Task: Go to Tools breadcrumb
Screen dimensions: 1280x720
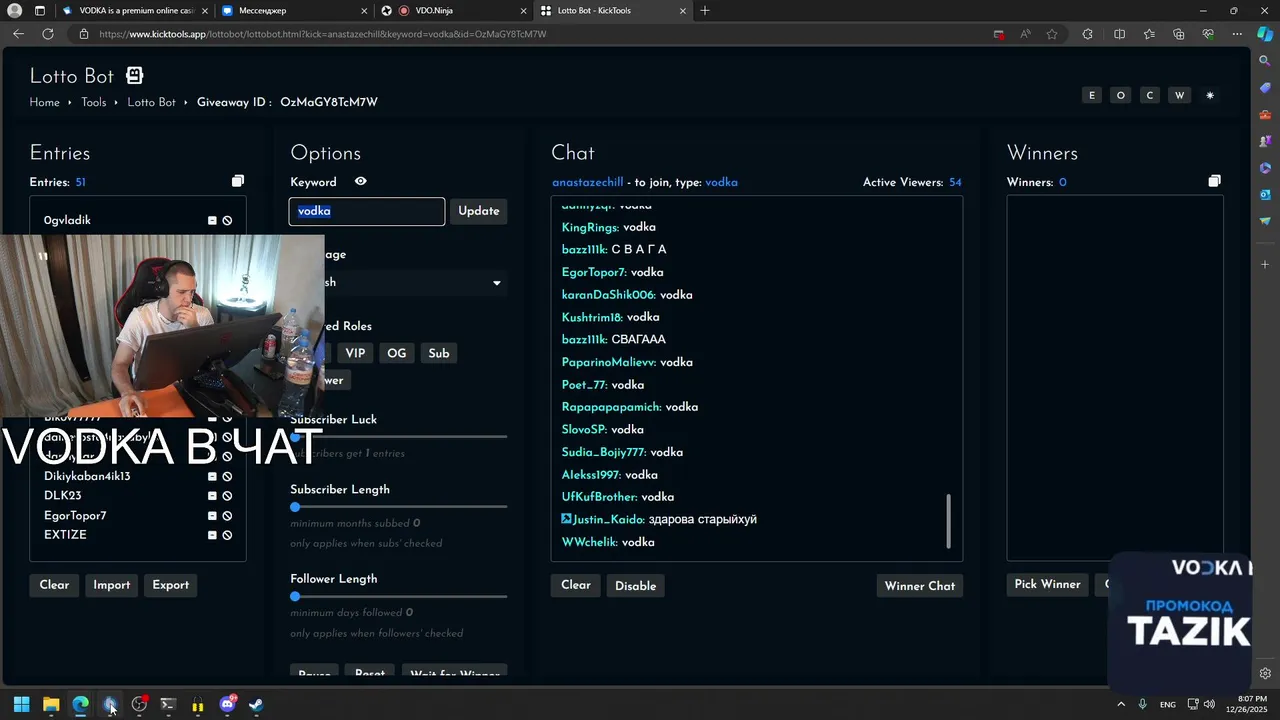Action: 94,102
